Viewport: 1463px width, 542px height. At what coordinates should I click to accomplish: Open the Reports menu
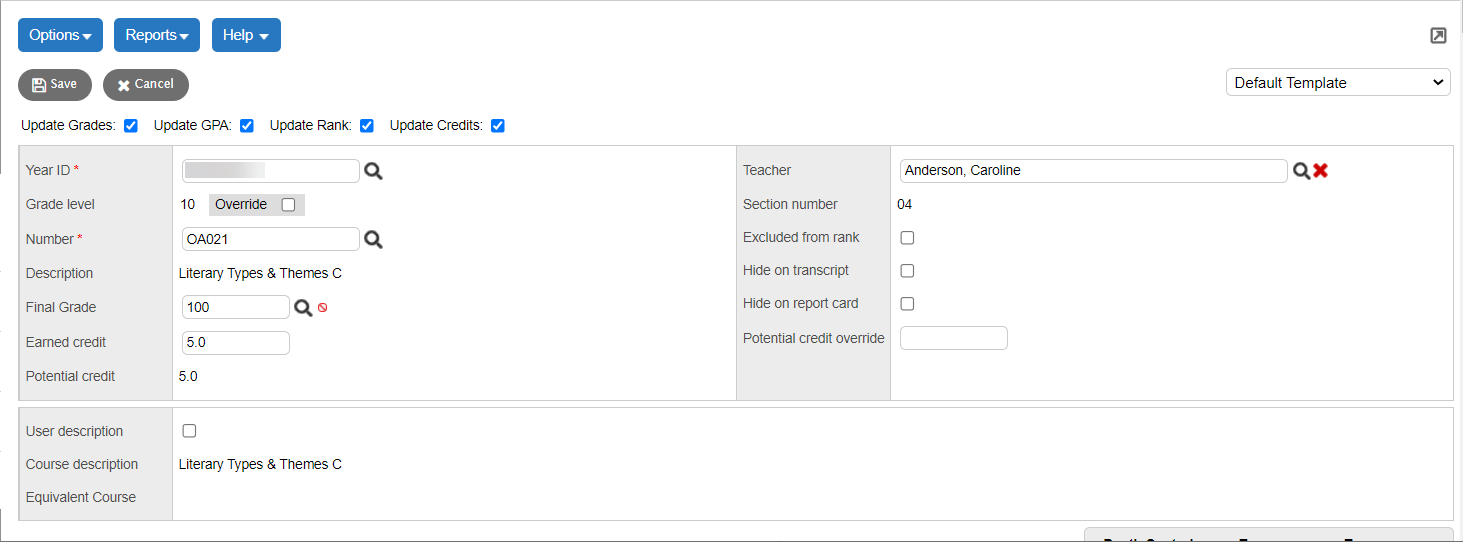[157, 35]
